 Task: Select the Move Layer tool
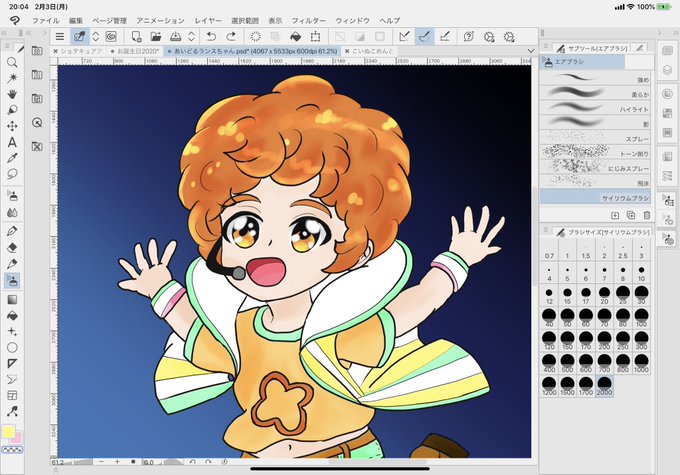(12, 126)
